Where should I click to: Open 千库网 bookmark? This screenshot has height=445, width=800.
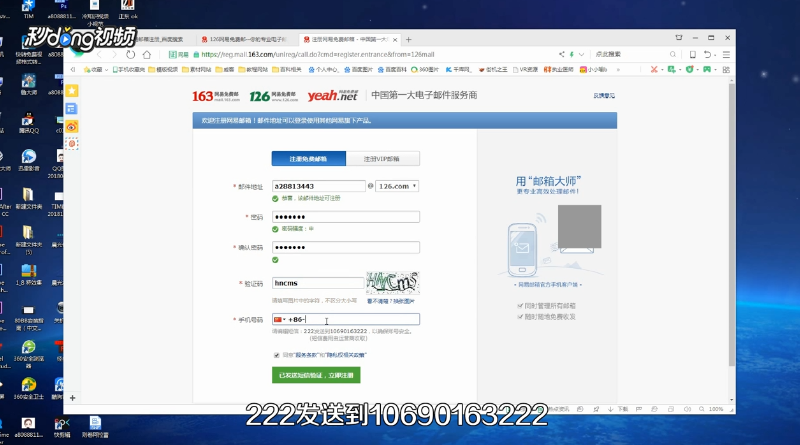(x=459, y=69)
